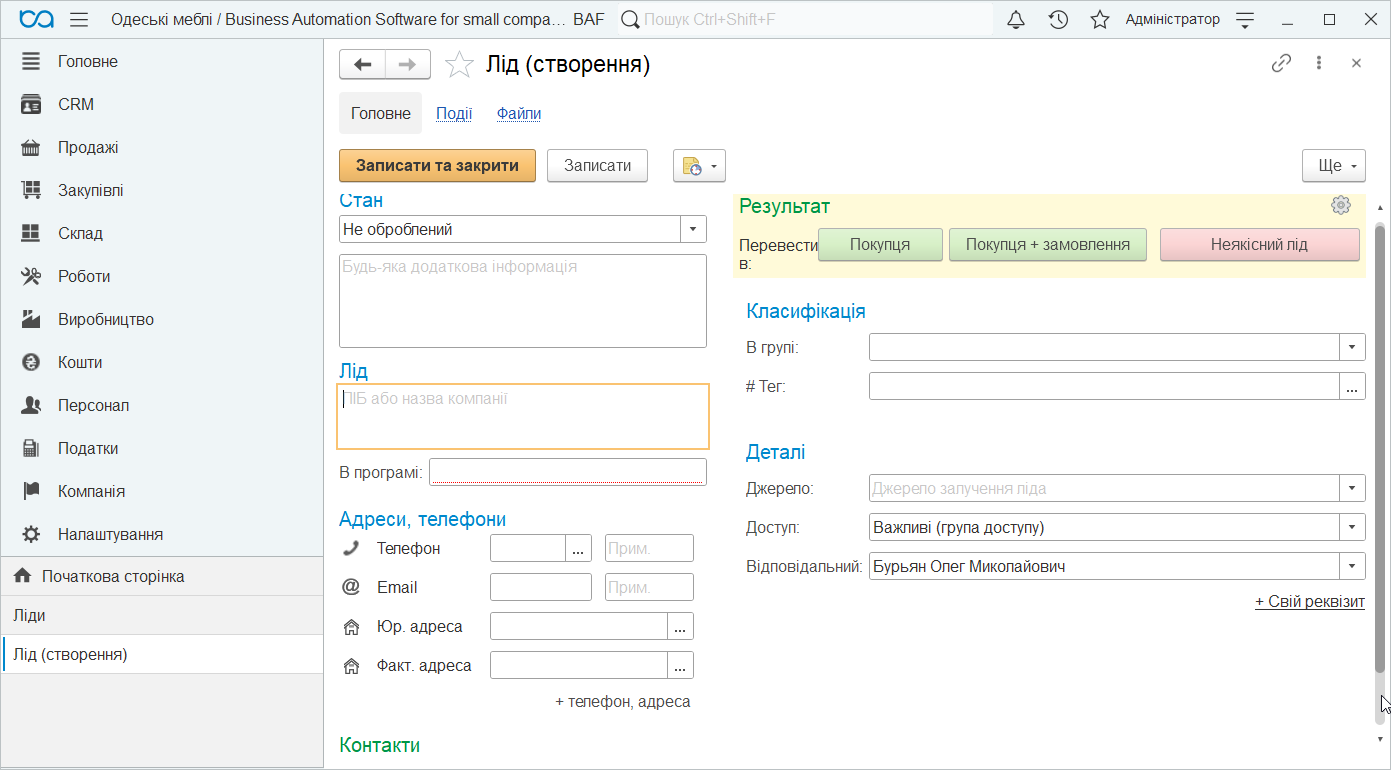The height and width of the screenshot is (770, 1391).
Task: Open the Факт. адреса ellipsis button
Action: pyautogui.click(x=681, y=666)
